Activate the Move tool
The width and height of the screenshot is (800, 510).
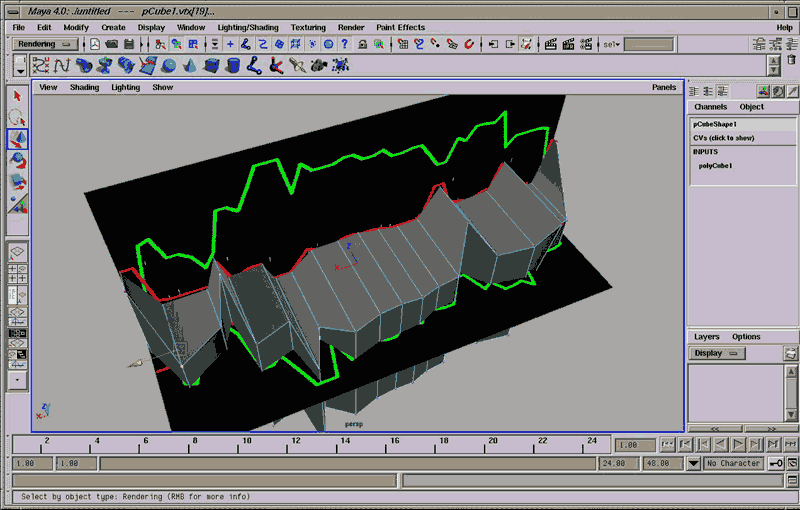[18, 138]
